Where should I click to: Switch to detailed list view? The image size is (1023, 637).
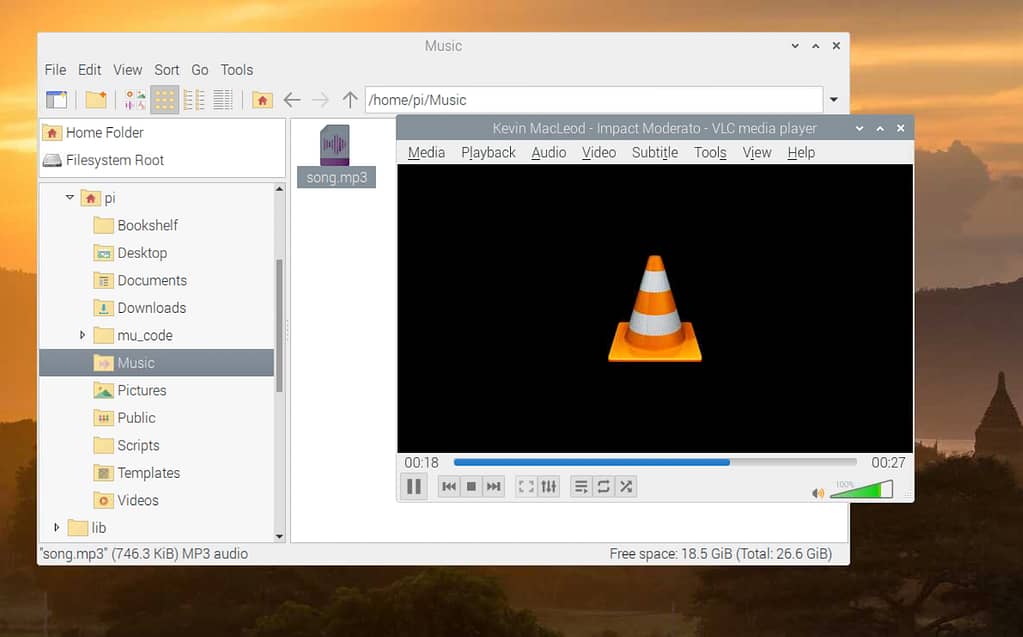222,100
